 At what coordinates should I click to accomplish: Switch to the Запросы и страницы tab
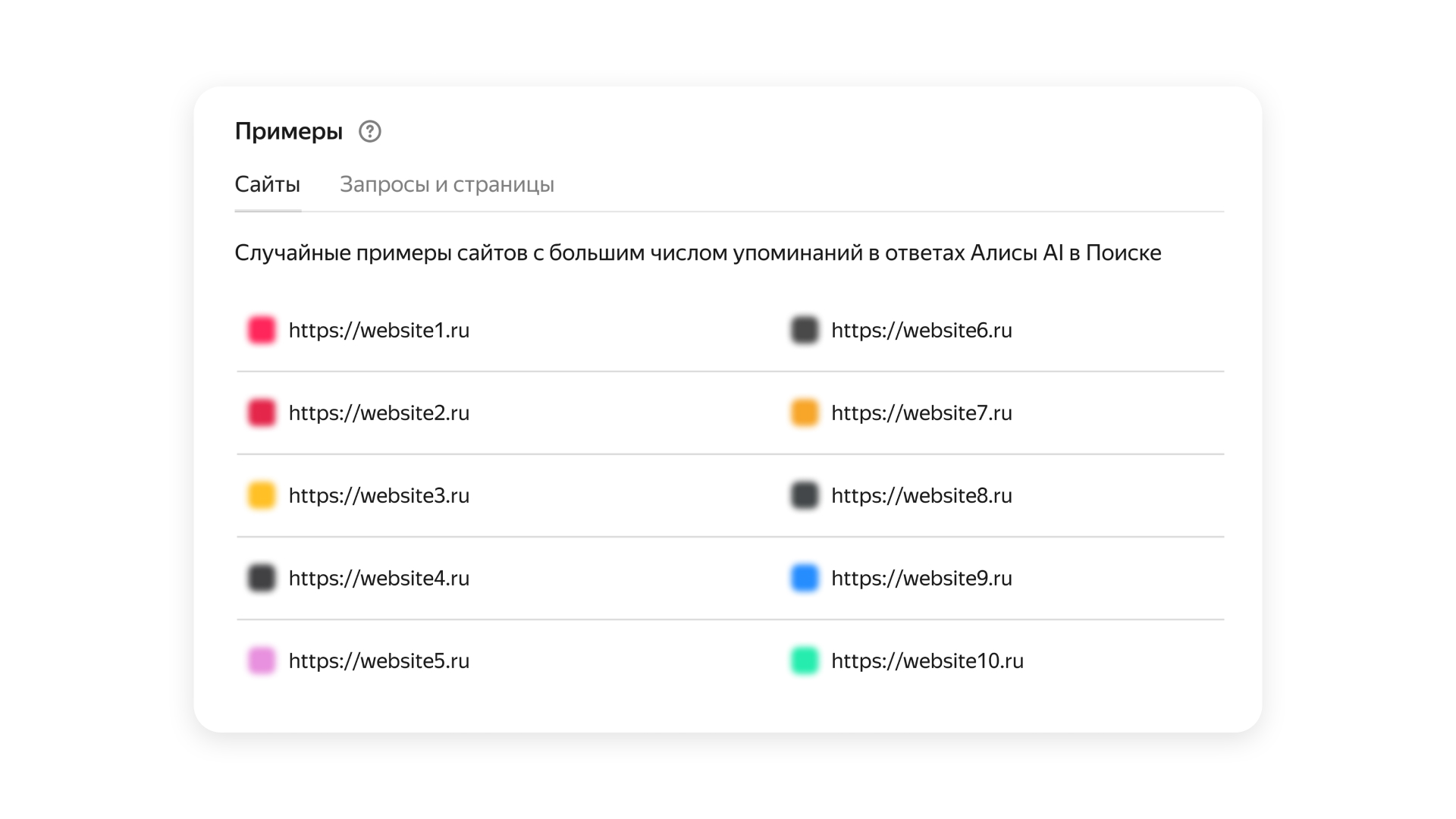[x=447, y=184]
